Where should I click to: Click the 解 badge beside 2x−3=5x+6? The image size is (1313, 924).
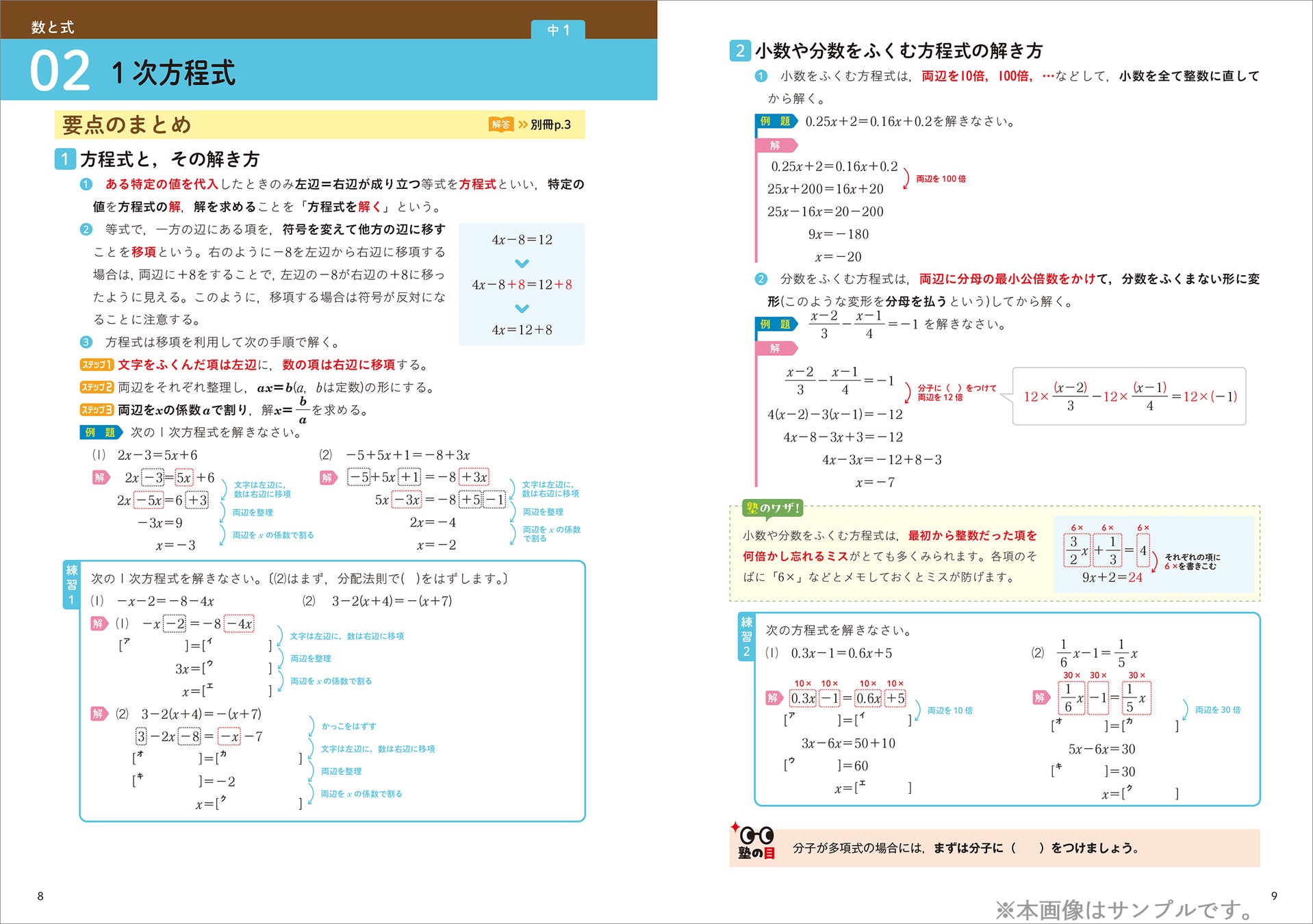point(101,477)
